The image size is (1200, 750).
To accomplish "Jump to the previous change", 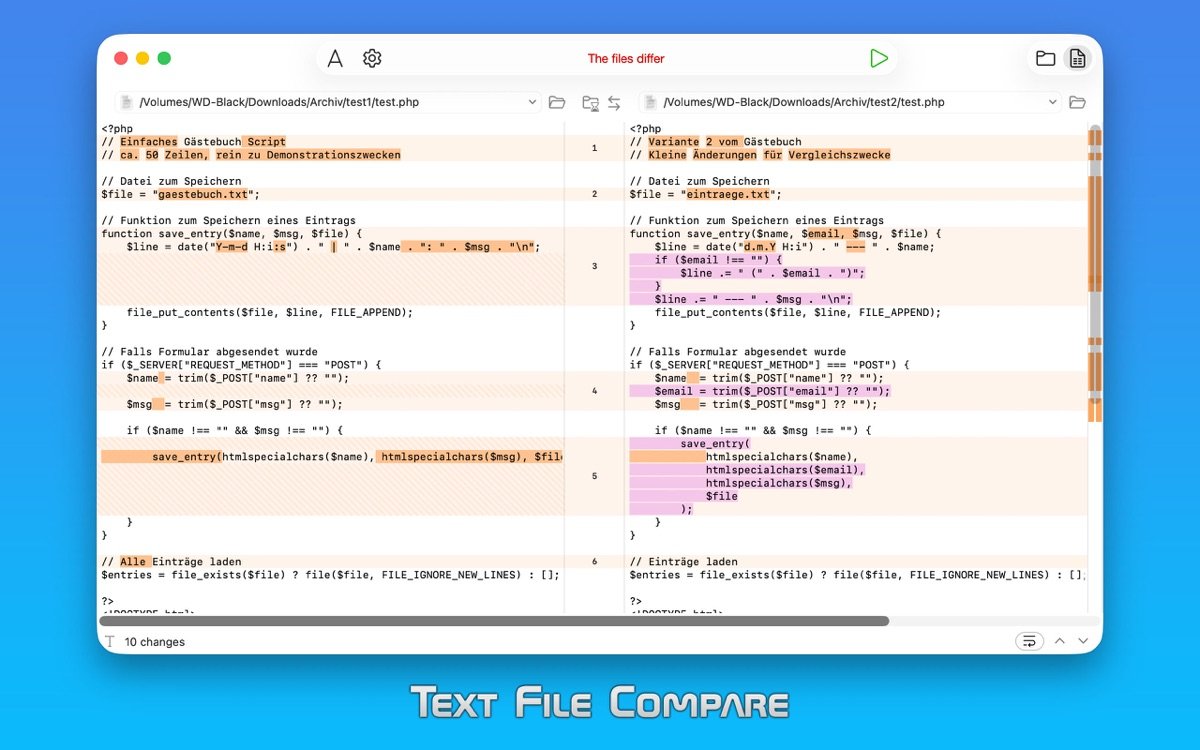I will pos(1060,641).
